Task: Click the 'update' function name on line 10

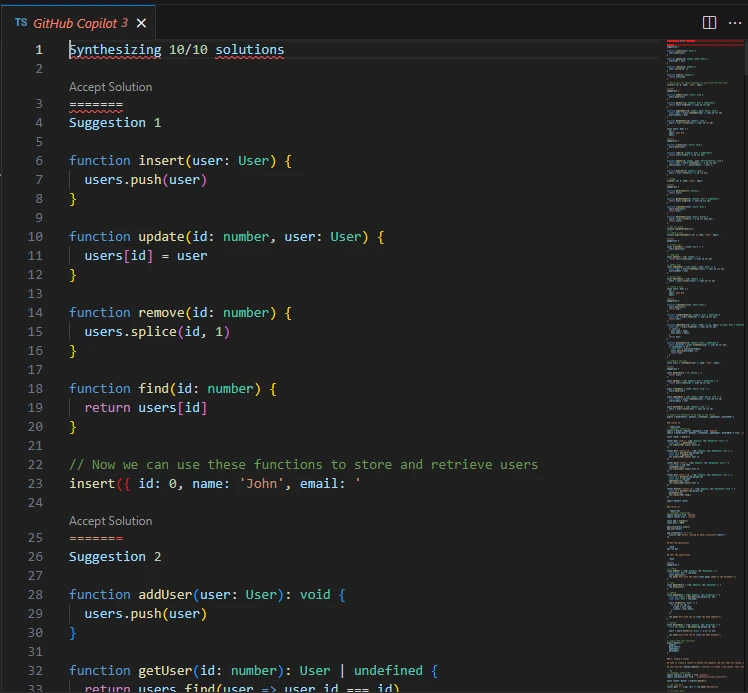Action: [x=161, y=237]
